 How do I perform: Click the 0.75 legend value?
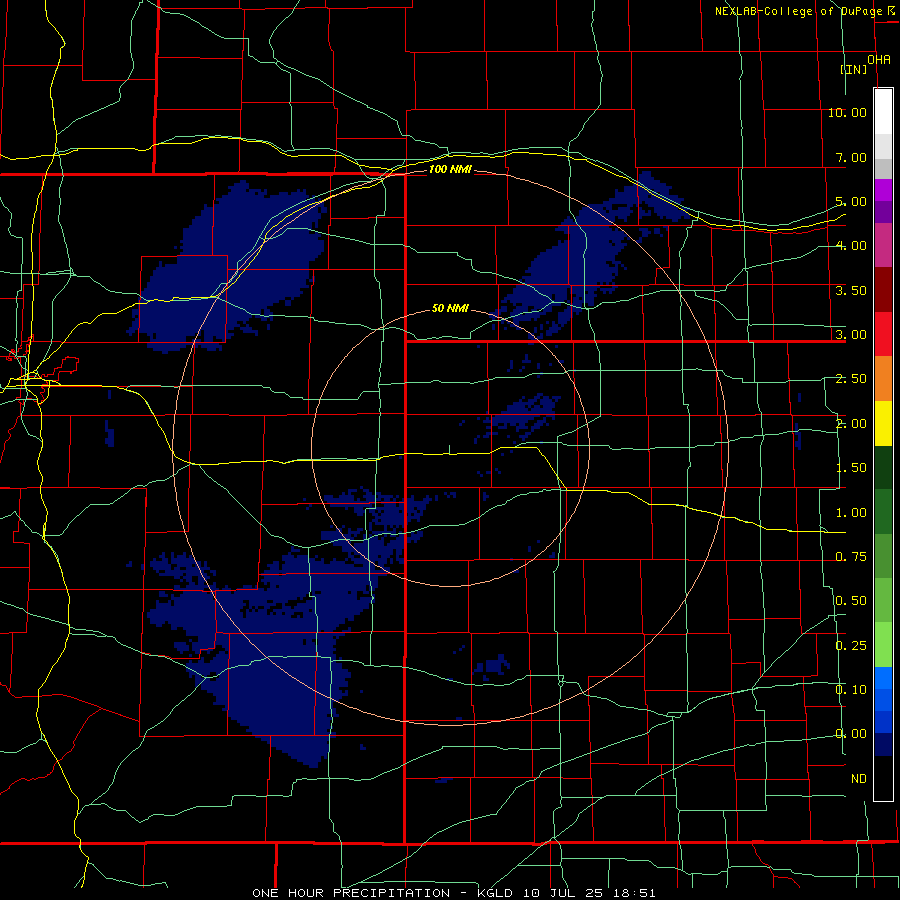point(851,557)
